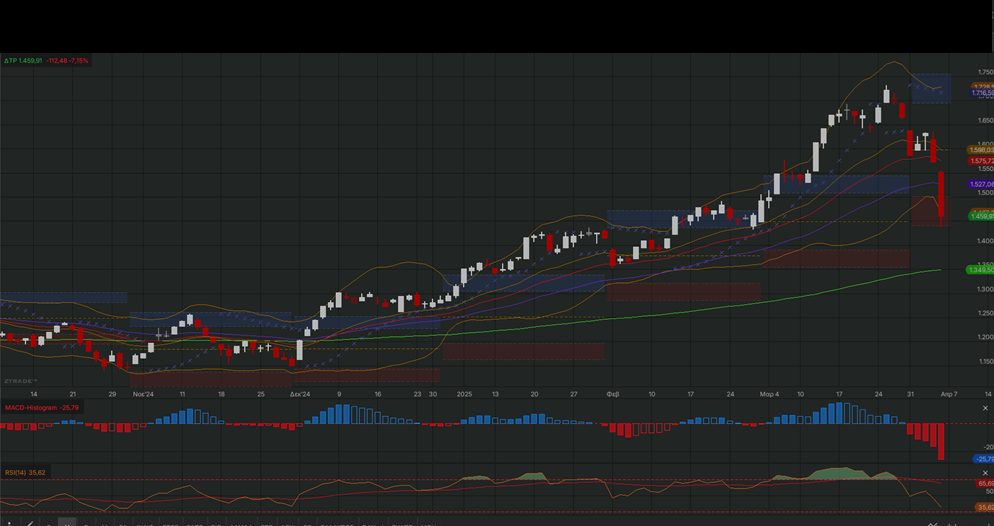Select the green 1.459,91 last price tag
Viewport: 994px width, 526px height.
click(x=981, y=216)
